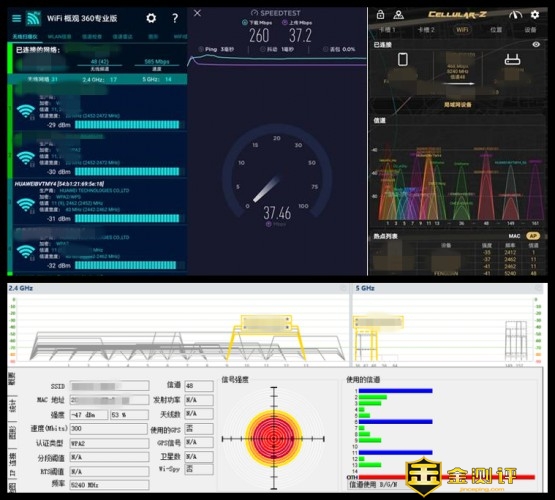The width and height of the screenshot is (555, 500).
Task: Open Cellular-Z settings gear
Action: (535, 15)
